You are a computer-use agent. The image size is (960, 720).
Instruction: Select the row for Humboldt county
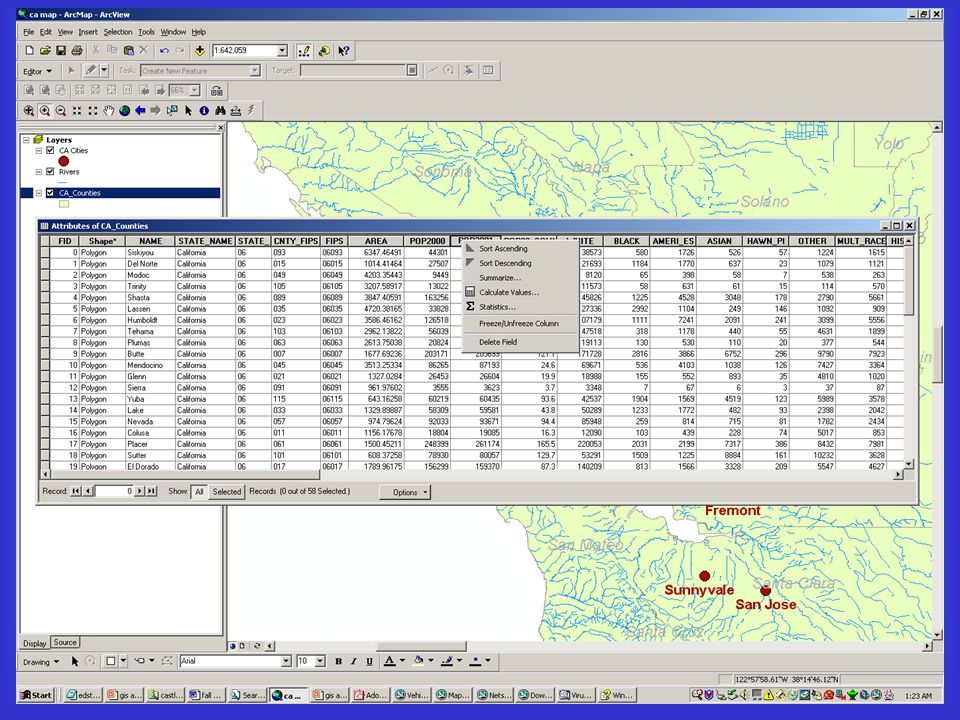(473, 320)
